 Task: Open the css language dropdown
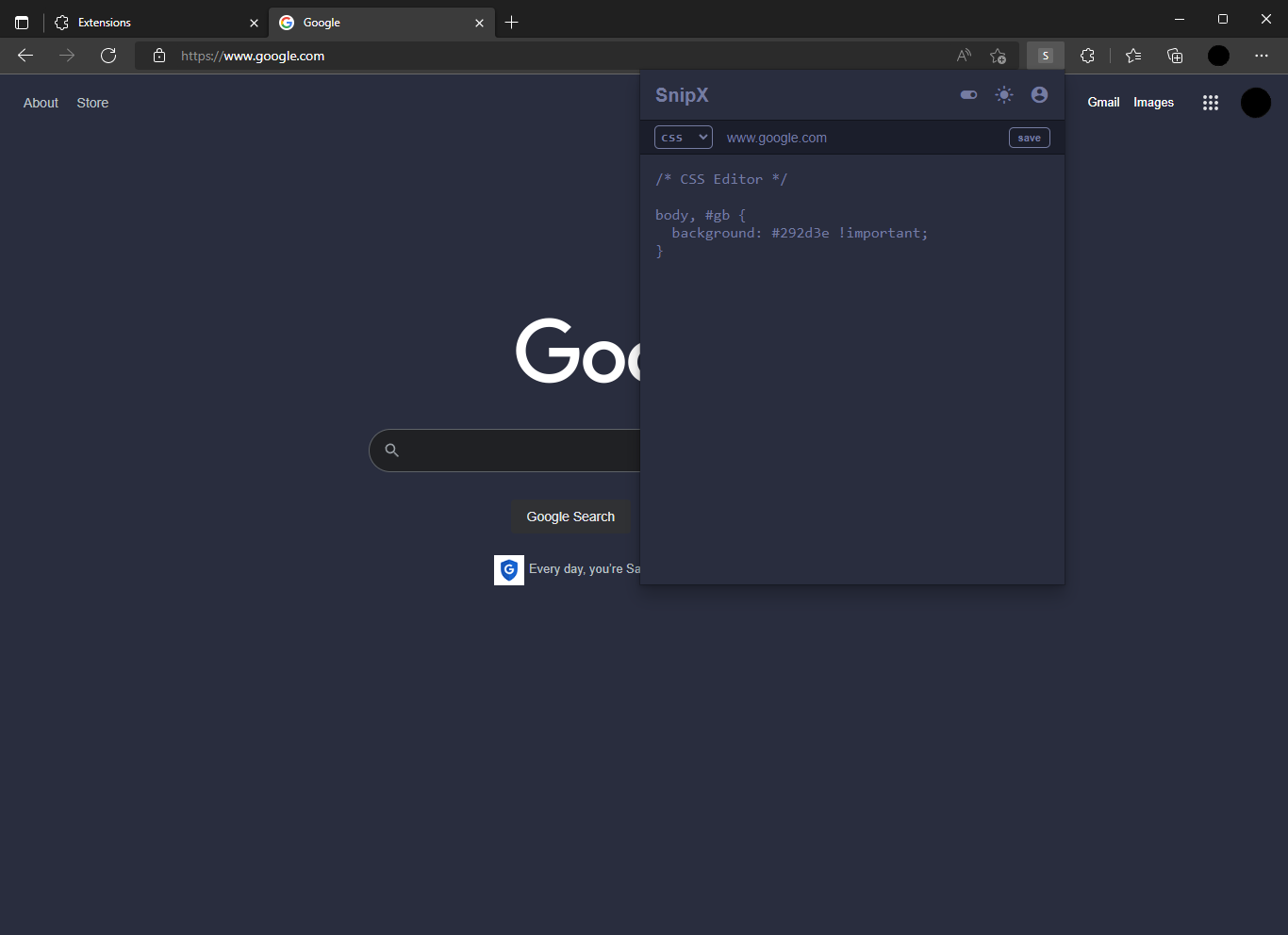pos(684,138)
